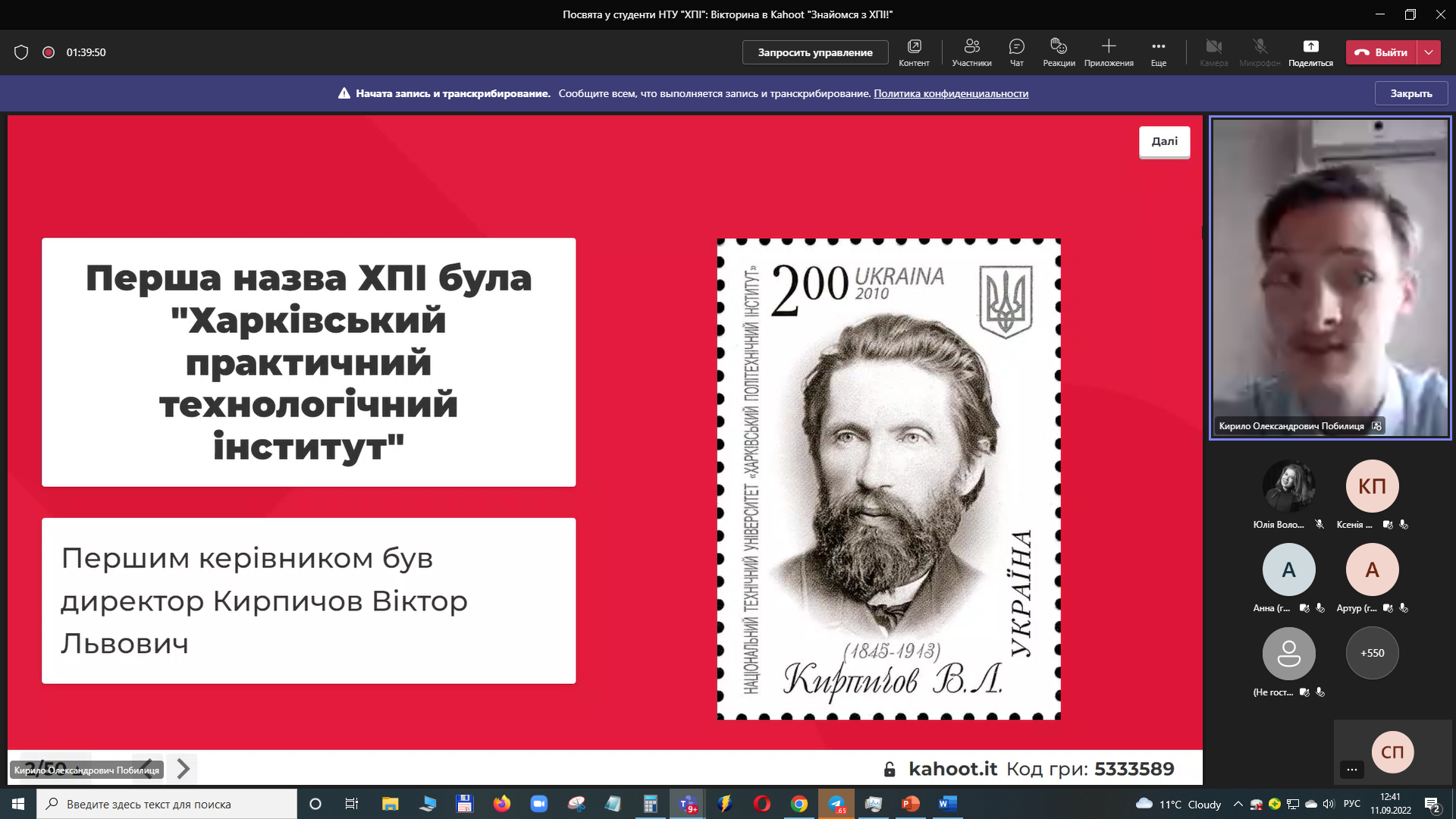Leave the meeting with Выйти button
Image resolution: width=1456 pixels, height=819 pixels.
click(x=1381, y=52)
